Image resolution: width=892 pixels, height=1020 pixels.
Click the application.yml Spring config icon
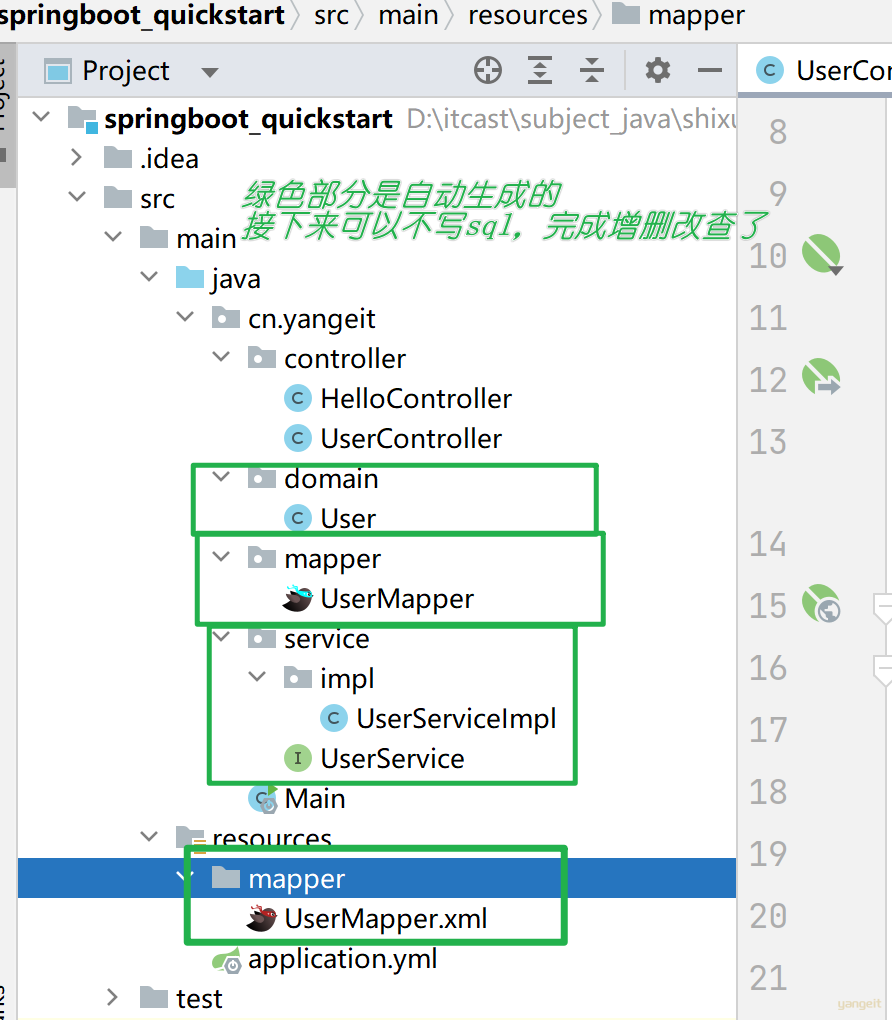tap(227, 960)
